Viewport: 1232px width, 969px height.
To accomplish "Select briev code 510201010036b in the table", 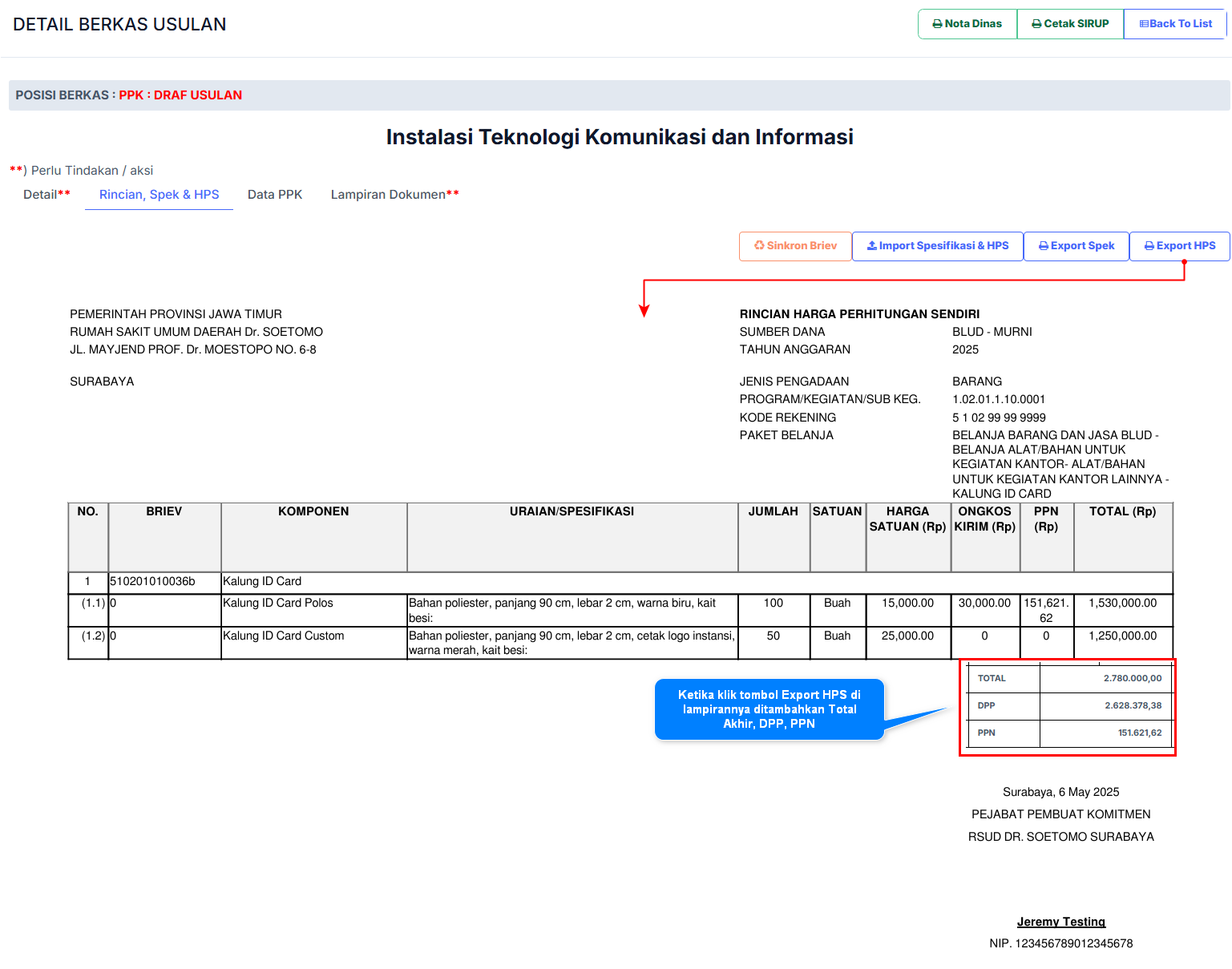I will tap(152, 582).
